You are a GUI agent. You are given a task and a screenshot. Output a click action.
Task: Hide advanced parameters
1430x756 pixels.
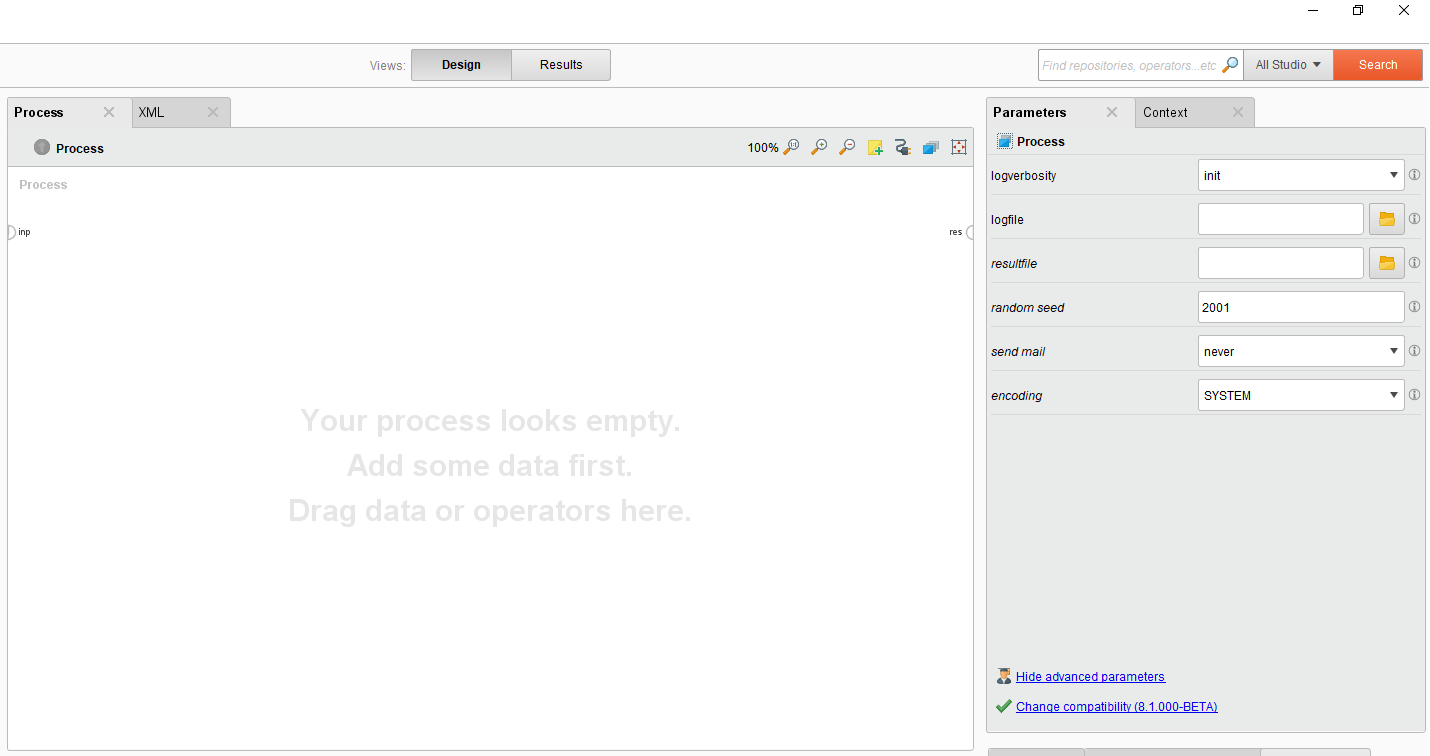click(1090, 676)
